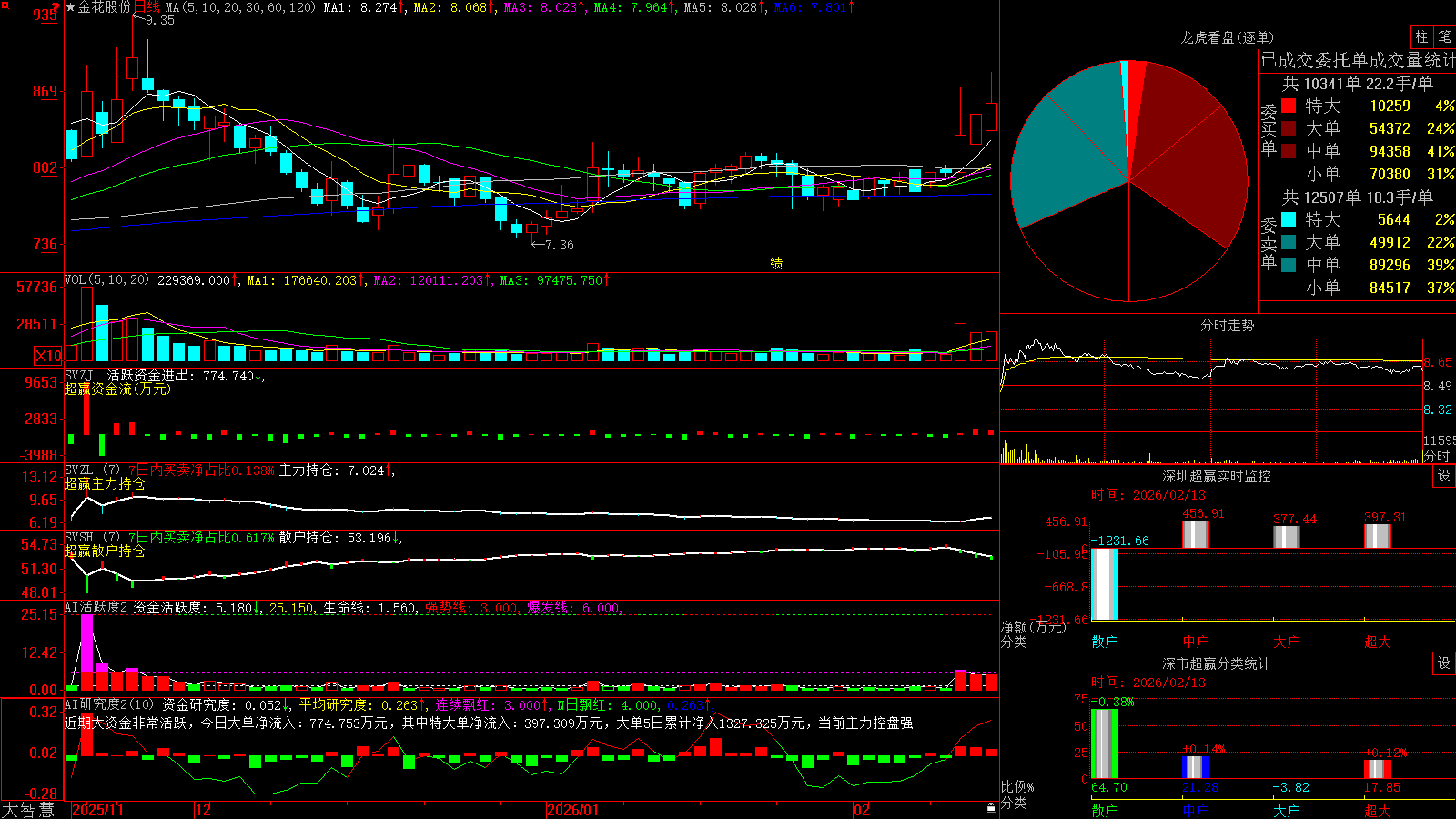Click the SVSH (7) indicator label
The image size is (1456, 819).
[92, 538]
